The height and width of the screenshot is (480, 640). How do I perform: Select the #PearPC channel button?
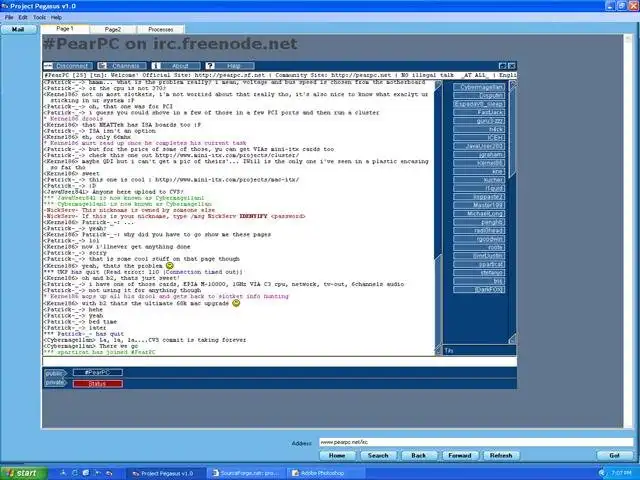pyautogui.click(x=98, y=373)
